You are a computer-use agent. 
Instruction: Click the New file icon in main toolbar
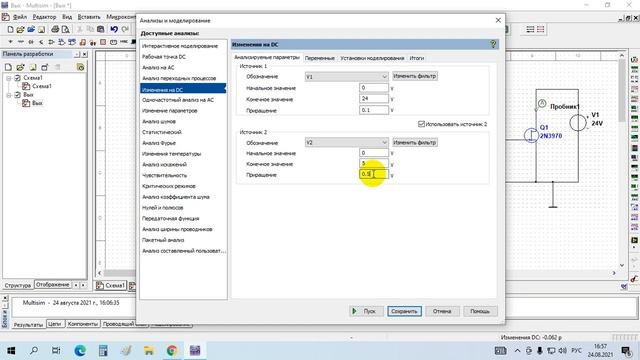point(11,29)
